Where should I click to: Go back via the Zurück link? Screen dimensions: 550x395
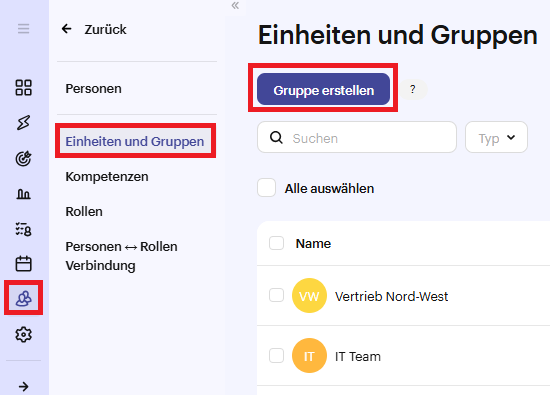click(x=94, y=29)
